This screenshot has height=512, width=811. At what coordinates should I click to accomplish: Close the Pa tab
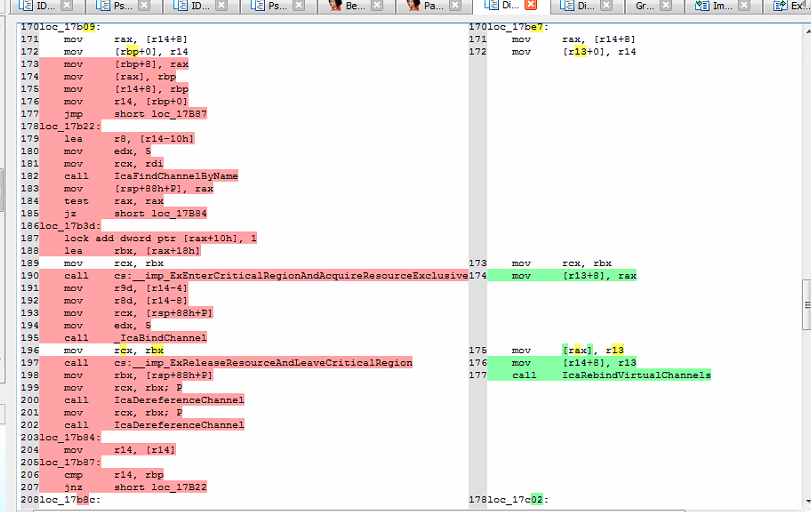(455, 7)
